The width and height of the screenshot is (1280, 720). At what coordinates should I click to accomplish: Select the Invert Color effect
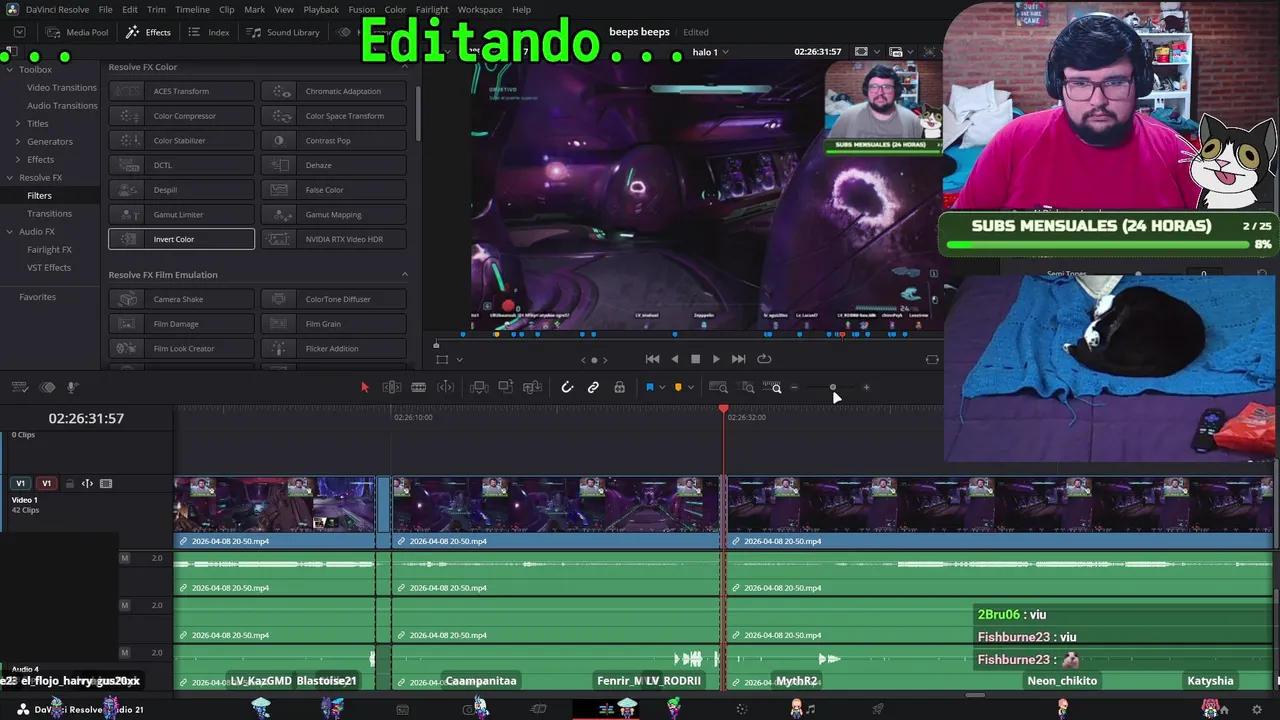181,239
